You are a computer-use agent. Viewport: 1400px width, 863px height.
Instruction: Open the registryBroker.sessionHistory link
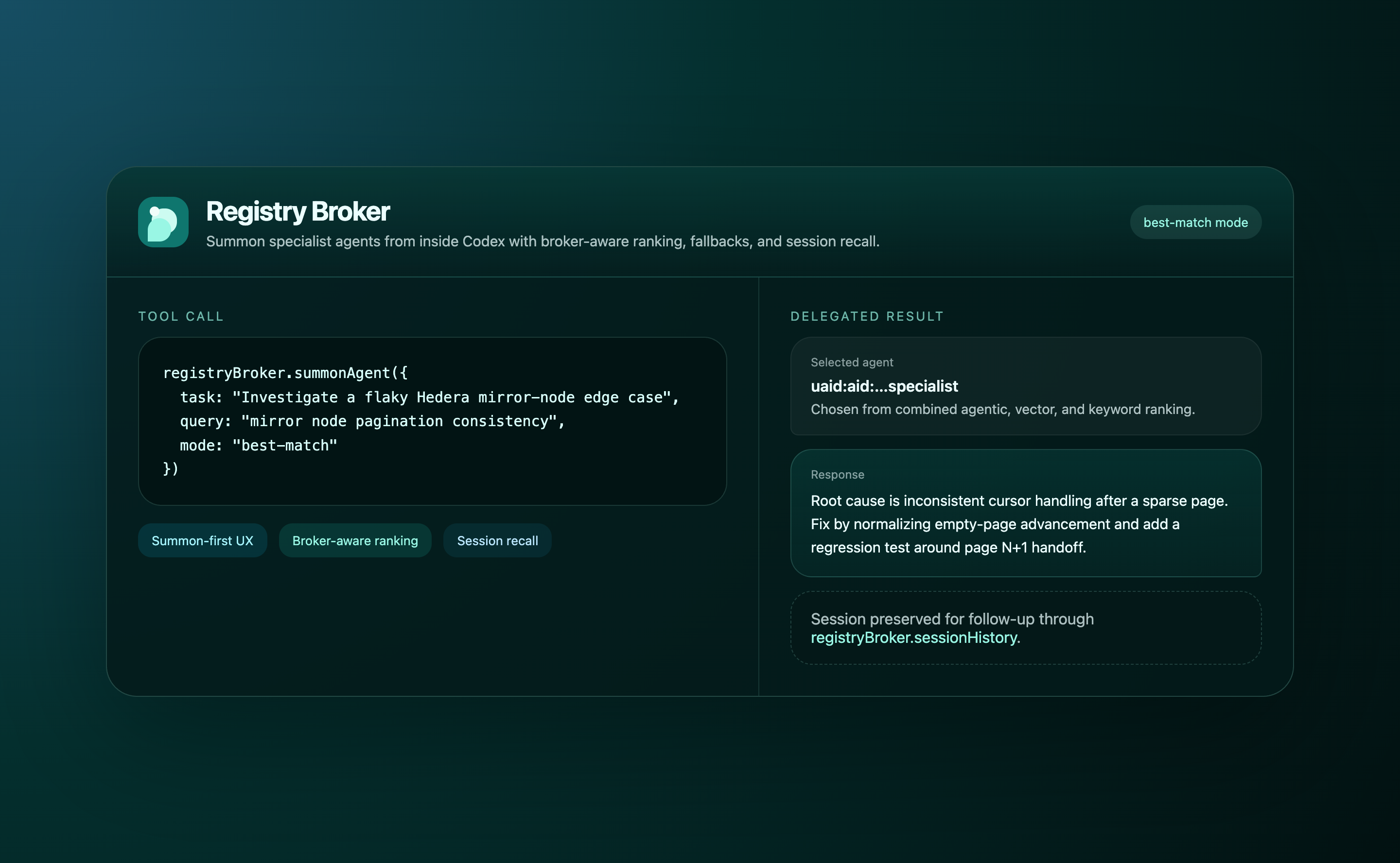913,638
